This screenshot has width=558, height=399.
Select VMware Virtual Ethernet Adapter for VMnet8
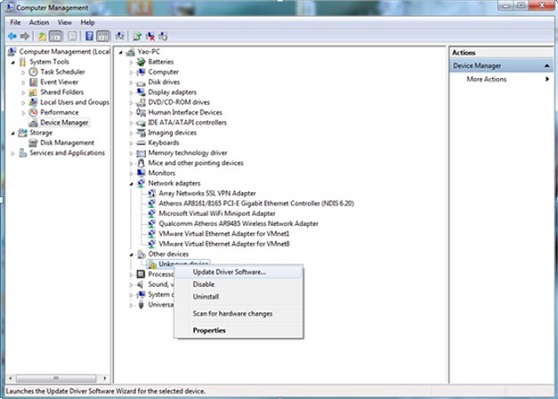pos(224,244)
